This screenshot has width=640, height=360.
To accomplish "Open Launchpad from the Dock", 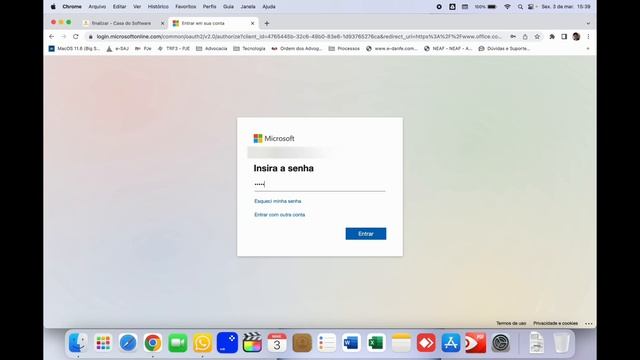I will [103, 343].
